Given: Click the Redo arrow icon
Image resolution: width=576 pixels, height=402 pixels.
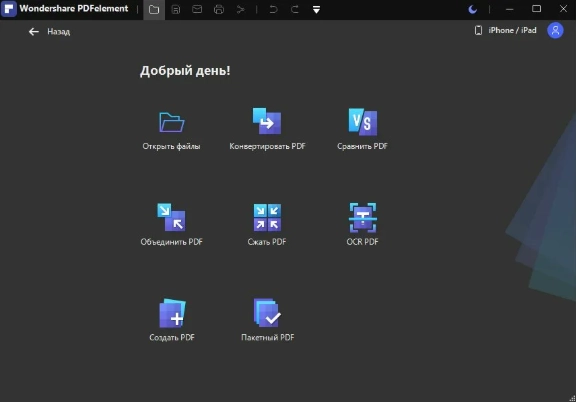Looking at the screenshot, I should tap(295, 10).
